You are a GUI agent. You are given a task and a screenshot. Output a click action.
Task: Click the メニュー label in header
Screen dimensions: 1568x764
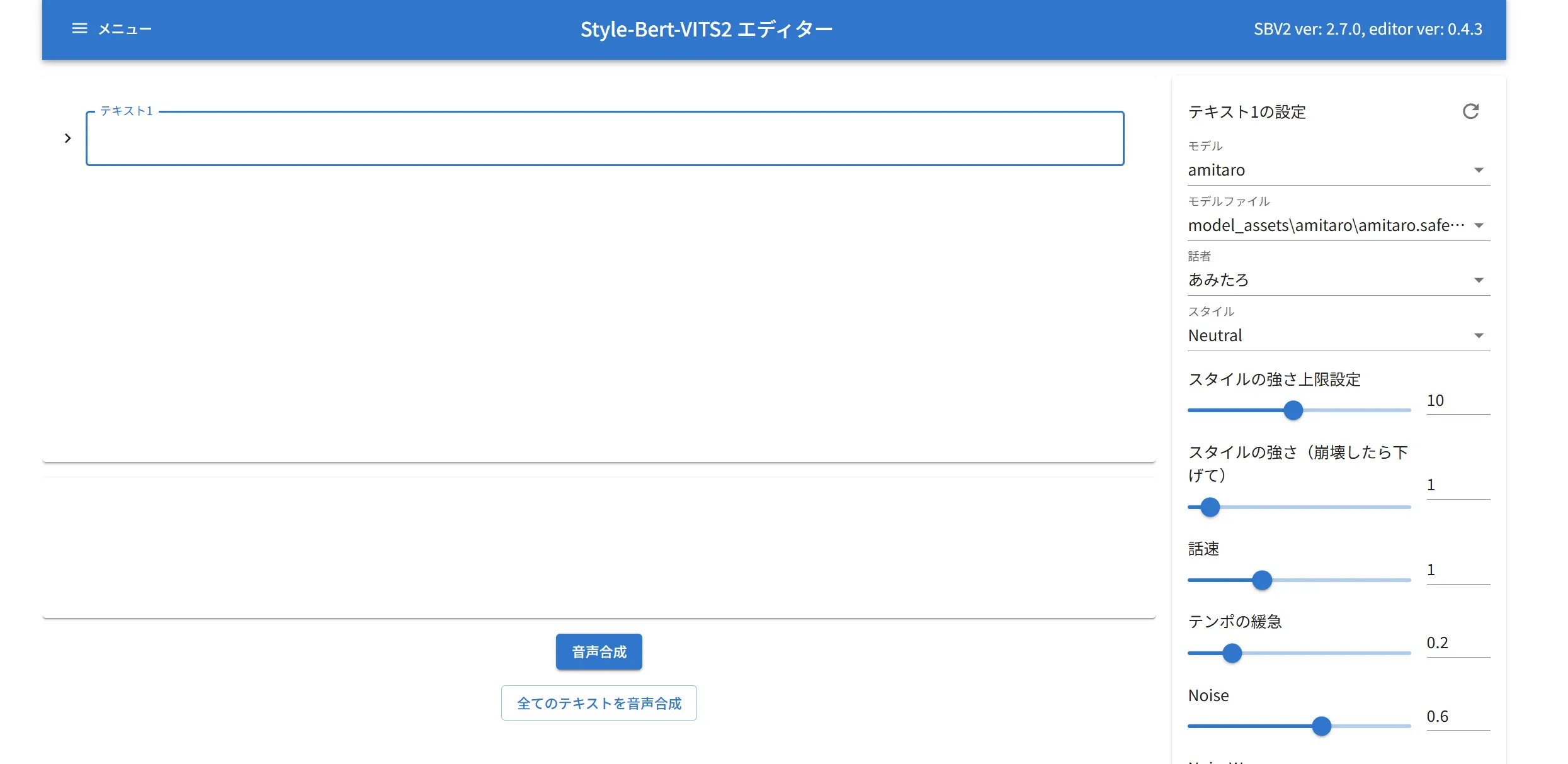pos(125,29)
